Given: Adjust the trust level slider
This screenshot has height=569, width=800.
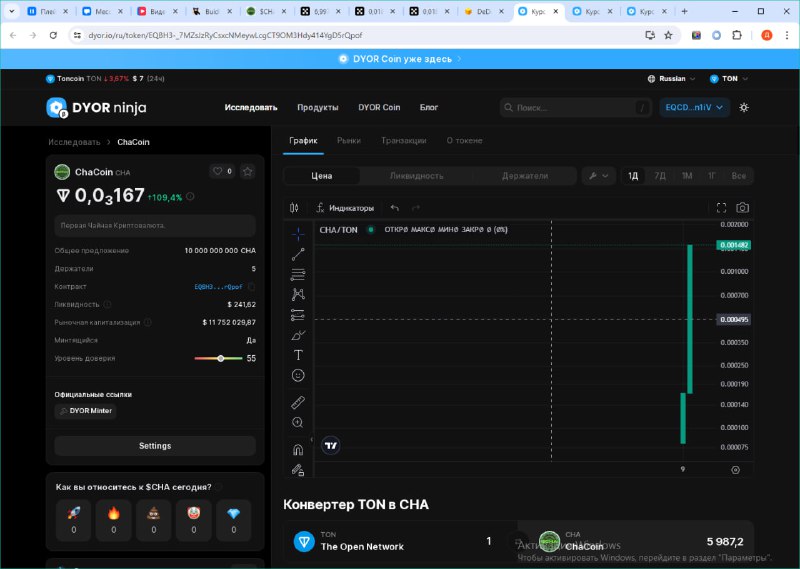Looking at the screenshot, I should pos(218,358).
